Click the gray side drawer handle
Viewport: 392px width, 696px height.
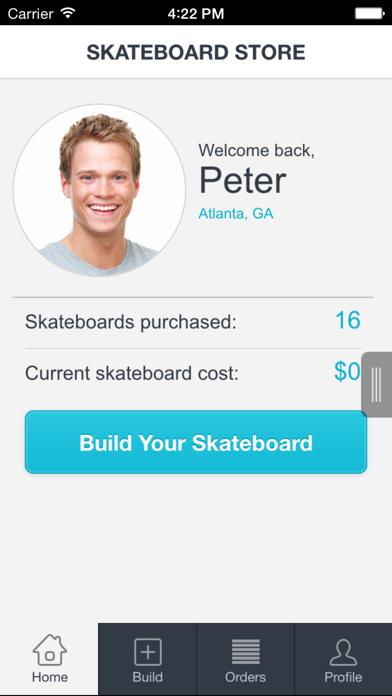tap(376, 384)
